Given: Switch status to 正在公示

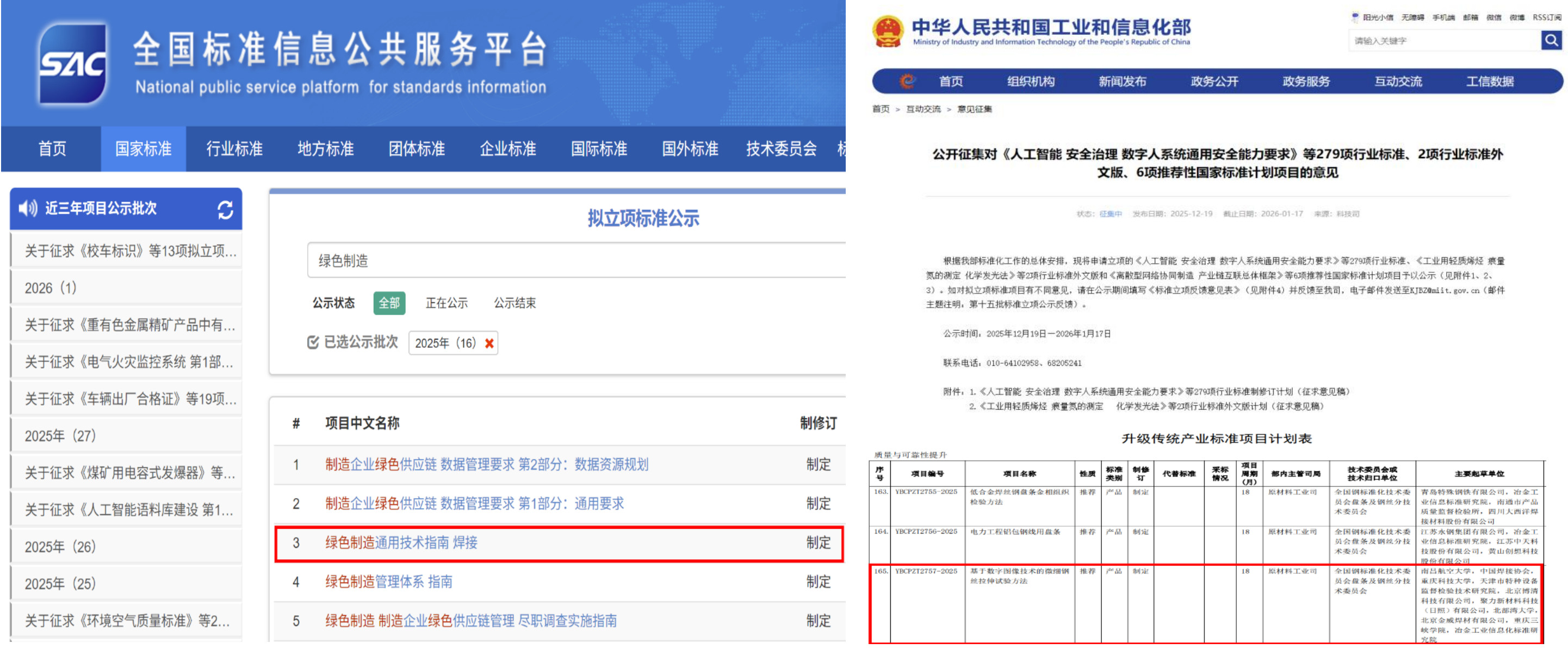Looking at the screenshot, I should [x=447, y=303].
